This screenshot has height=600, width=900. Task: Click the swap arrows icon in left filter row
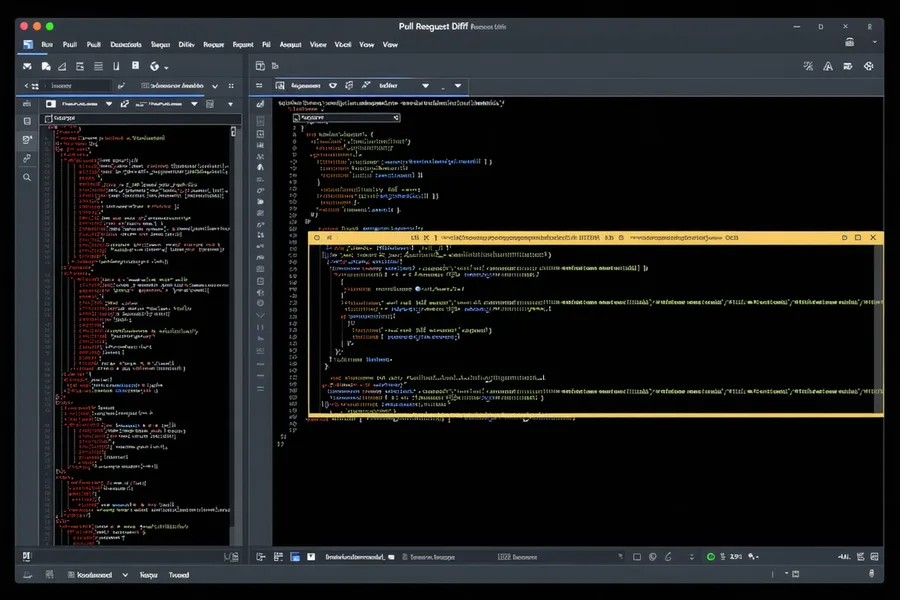pyautogui.click(x=125, y=104)
